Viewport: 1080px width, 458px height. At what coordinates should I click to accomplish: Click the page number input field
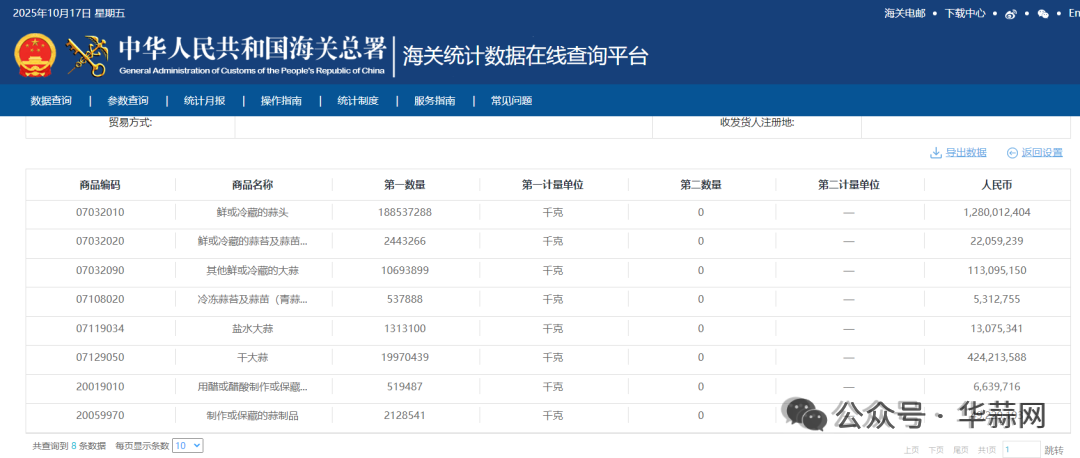pyautogui.click(x=1021, y=450)
